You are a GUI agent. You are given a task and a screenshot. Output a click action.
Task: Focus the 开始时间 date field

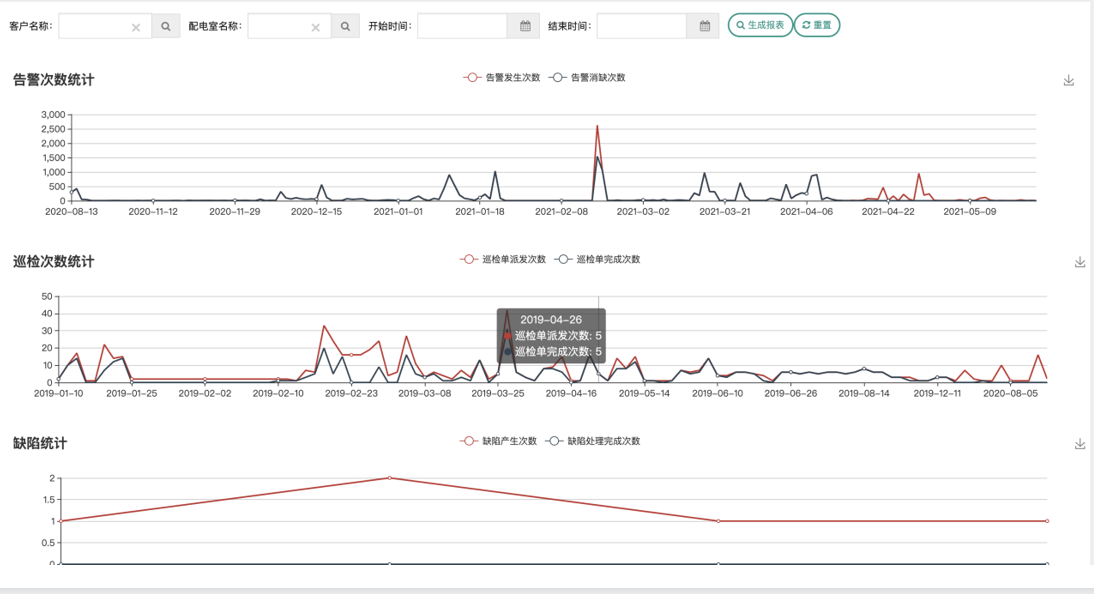click(462, 27)
